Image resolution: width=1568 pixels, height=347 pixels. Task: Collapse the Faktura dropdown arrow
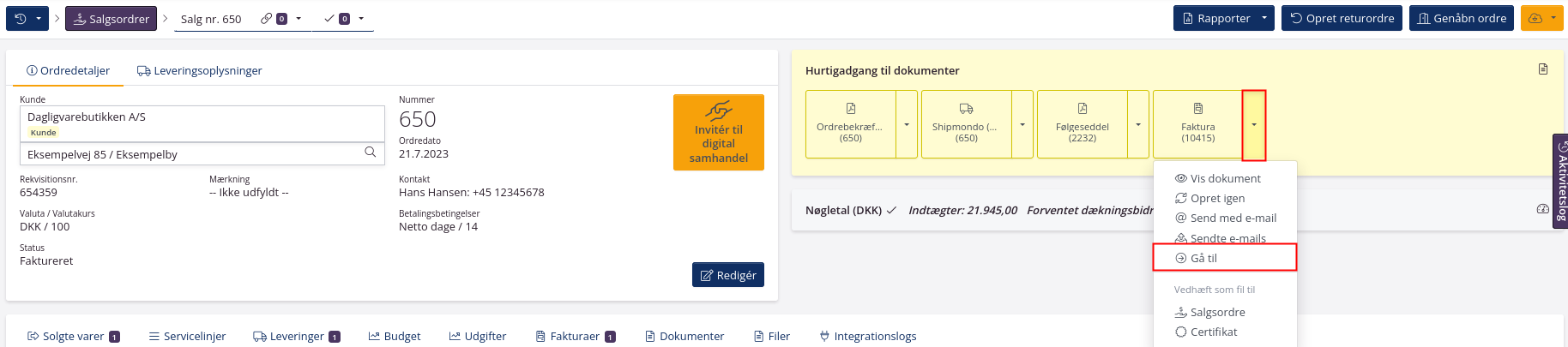pos(1254,125)
